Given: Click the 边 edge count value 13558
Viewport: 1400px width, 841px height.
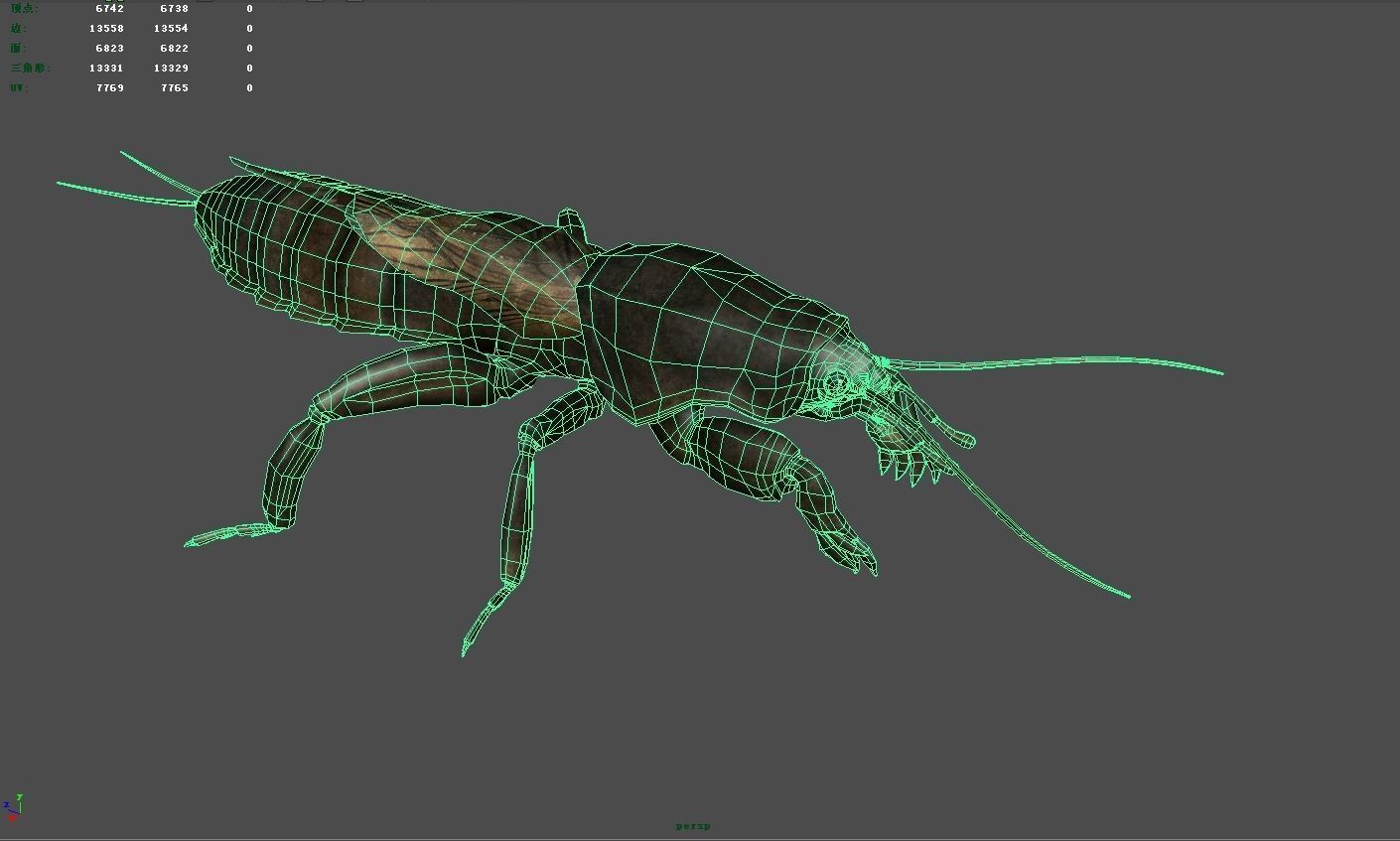Looking at the screenshot, I should [107, 28].
